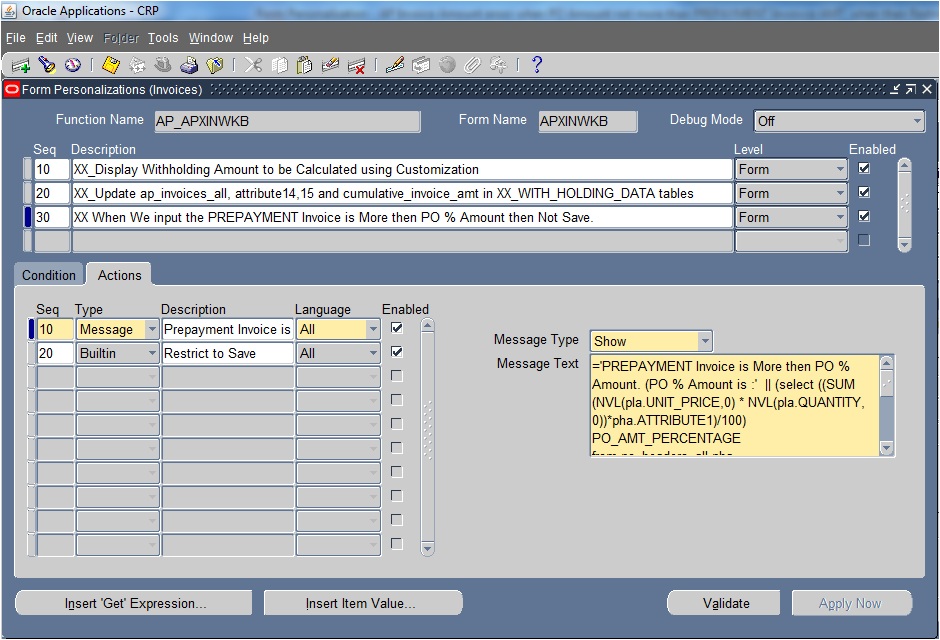Switch to the Condition tab
940x640 pixels.
coord(48,274)
